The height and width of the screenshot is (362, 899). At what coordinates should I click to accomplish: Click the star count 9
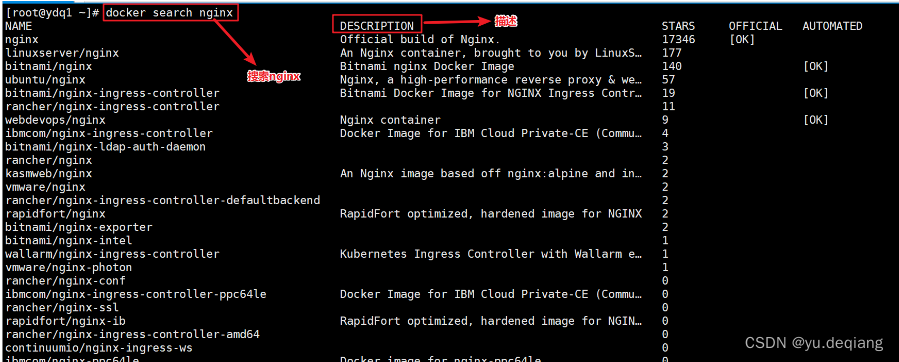[x=665, y=120]
